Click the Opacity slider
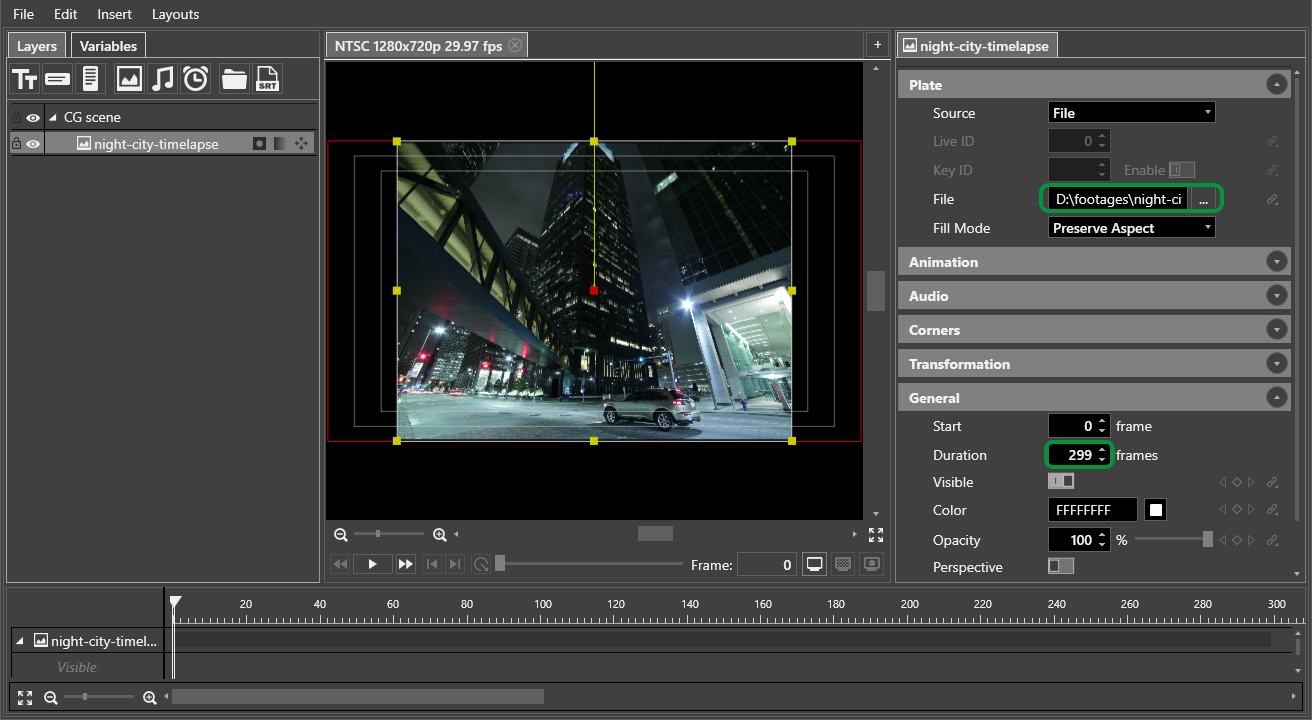The width and height of the screenshot is (1312, 720). (1174, 540)
